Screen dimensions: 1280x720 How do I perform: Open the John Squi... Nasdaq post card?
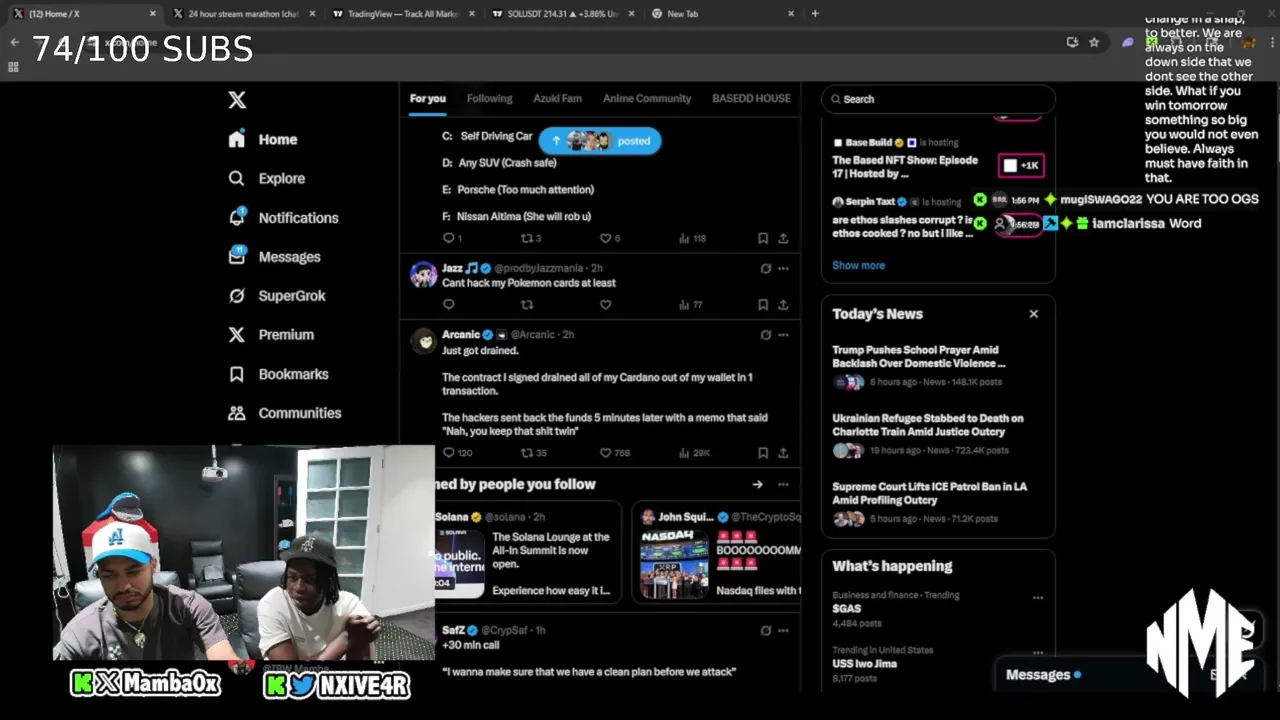(716, 552)
